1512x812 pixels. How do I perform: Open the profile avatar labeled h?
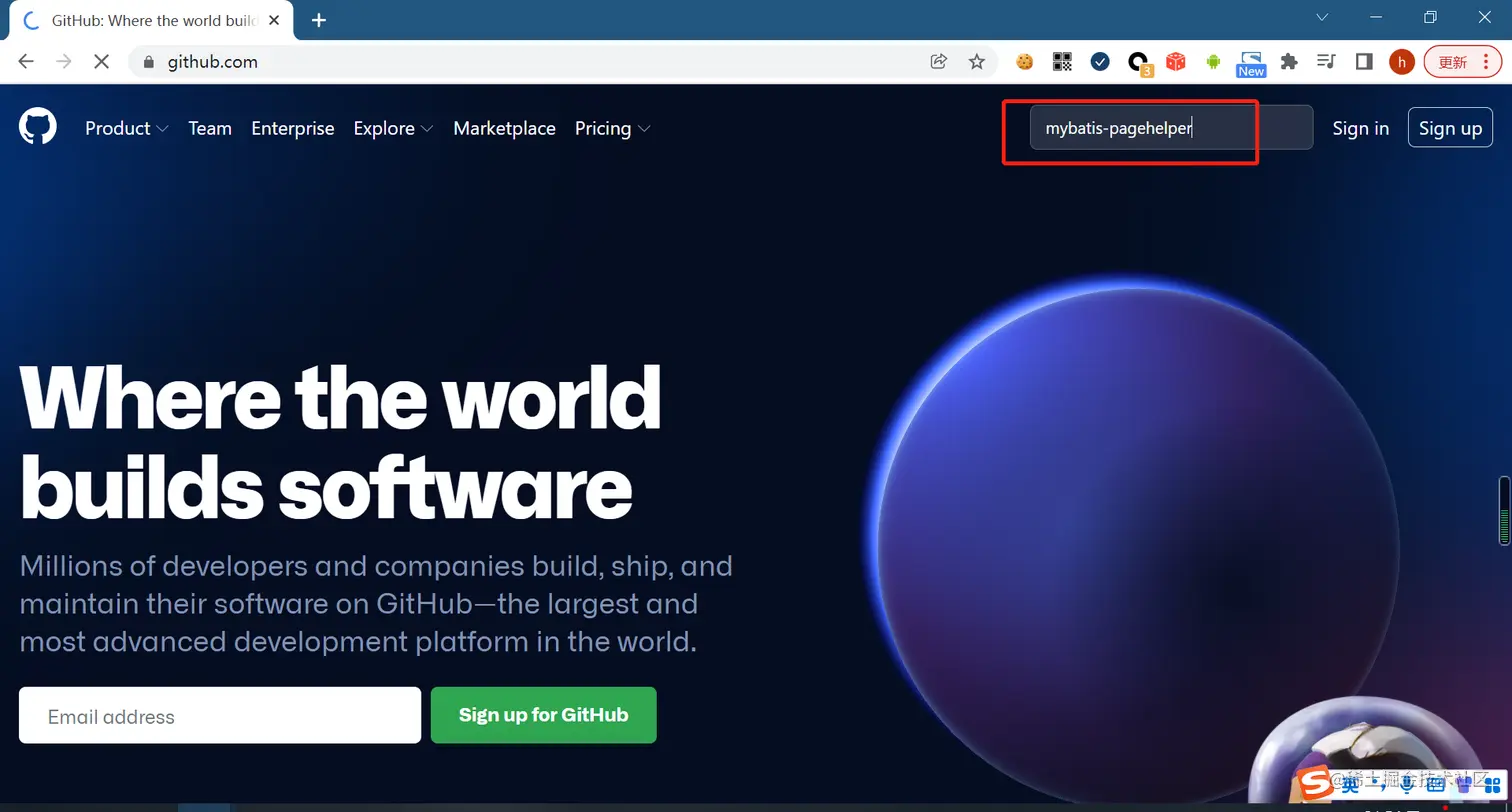coord(1402,62)
